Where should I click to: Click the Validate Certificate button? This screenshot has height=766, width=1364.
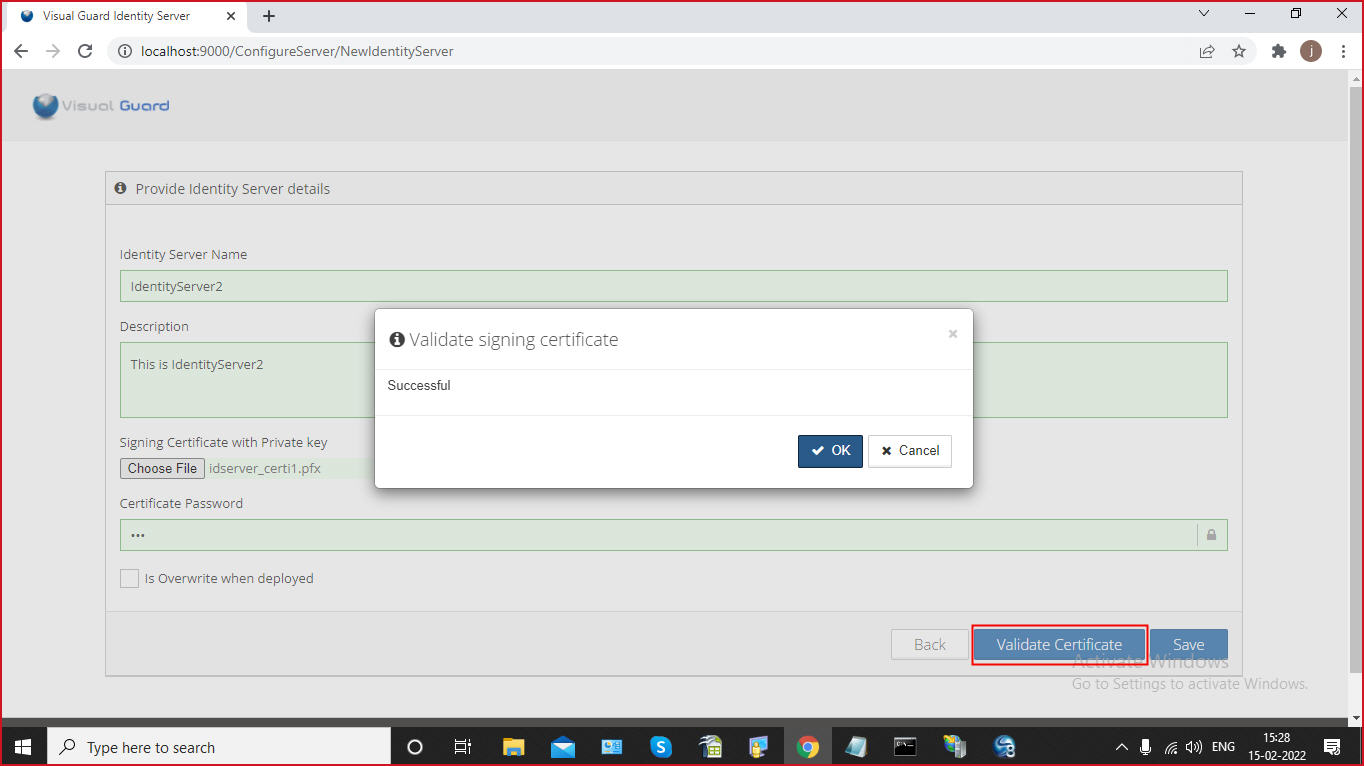[1059, 644]
